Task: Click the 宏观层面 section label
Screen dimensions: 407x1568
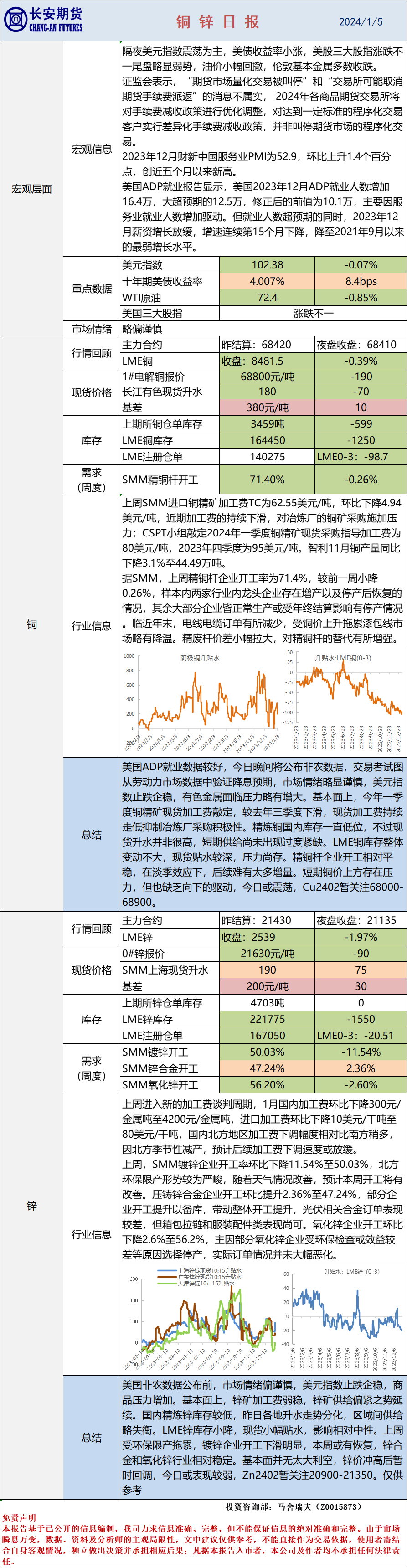Action: 31,189
